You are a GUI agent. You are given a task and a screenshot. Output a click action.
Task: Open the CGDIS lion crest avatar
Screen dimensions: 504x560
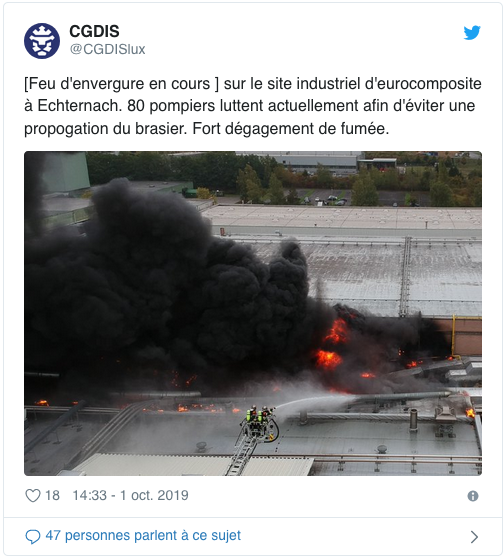tap(42, 41)
